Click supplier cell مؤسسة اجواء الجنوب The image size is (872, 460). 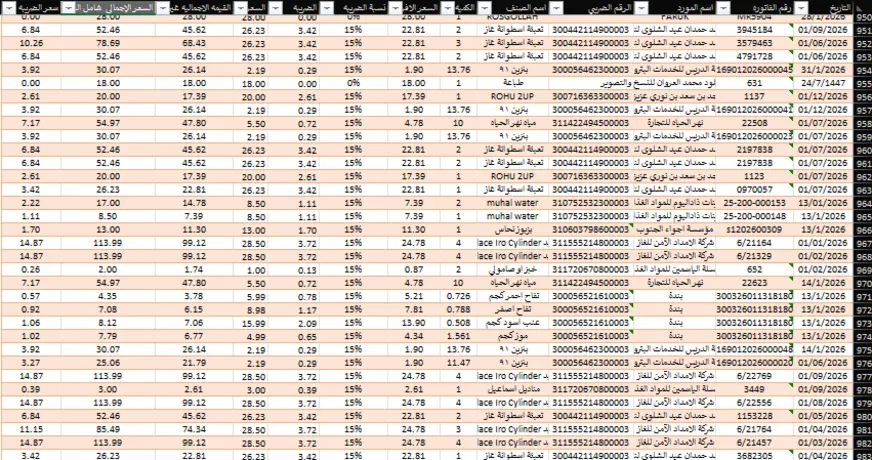coord(675,230)
